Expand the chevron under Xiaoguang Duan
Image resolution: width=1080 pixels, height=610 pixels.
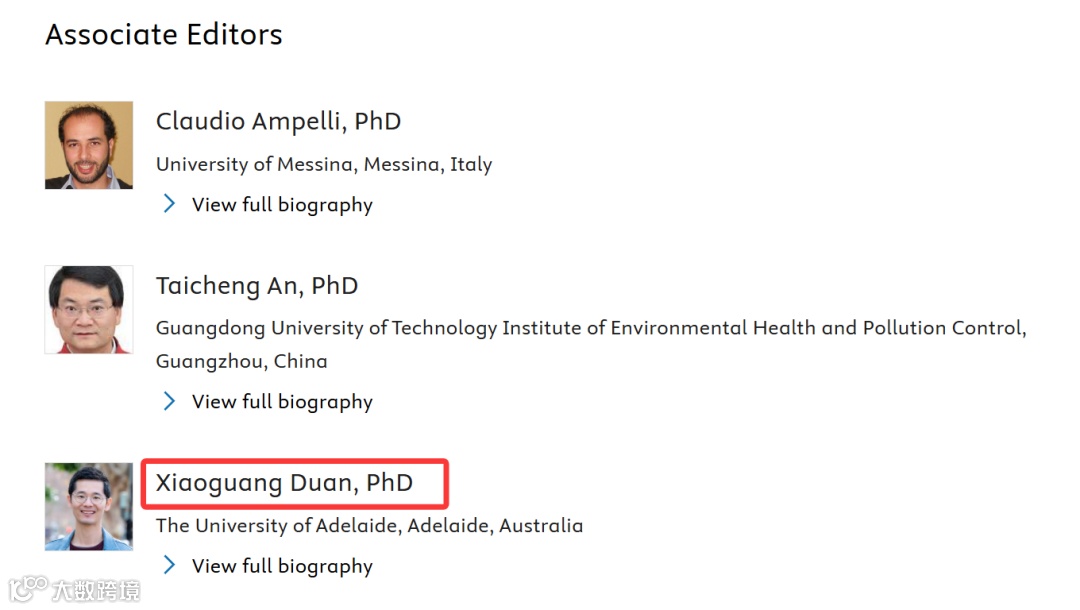169,565
